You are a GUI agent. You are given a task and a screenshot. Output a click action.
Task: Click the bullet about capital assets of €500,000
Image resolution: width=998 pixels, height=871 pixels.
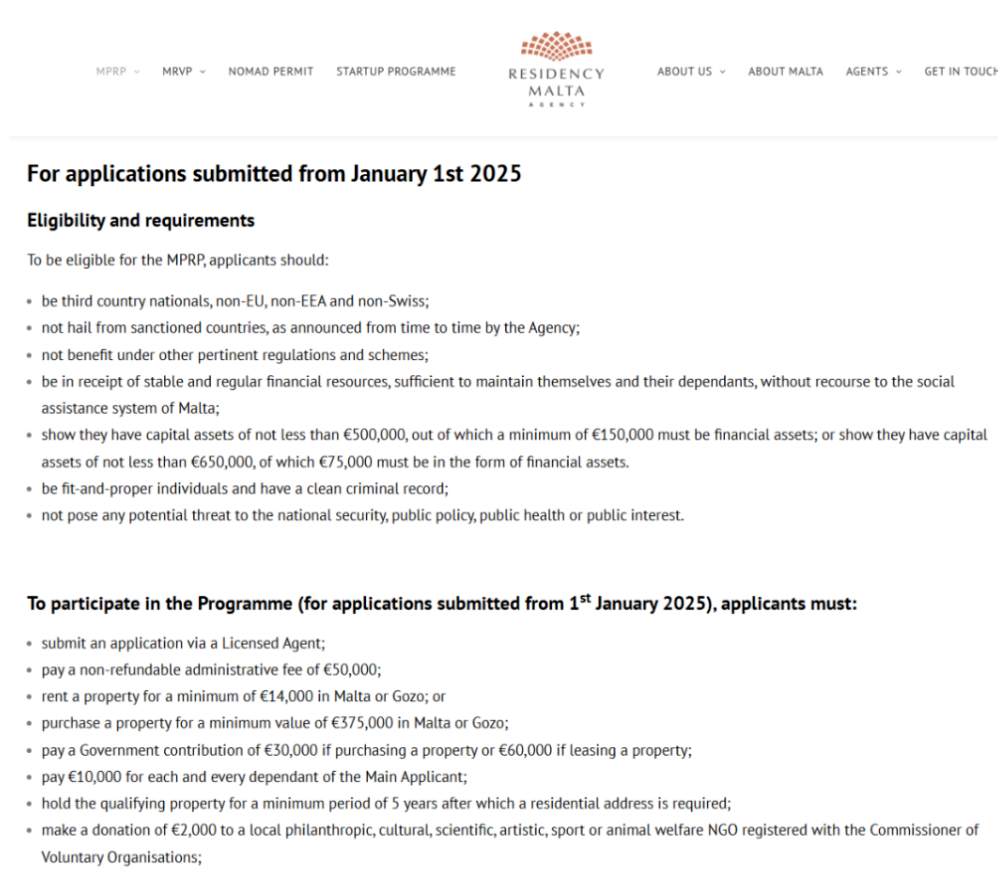click(514, 448)
